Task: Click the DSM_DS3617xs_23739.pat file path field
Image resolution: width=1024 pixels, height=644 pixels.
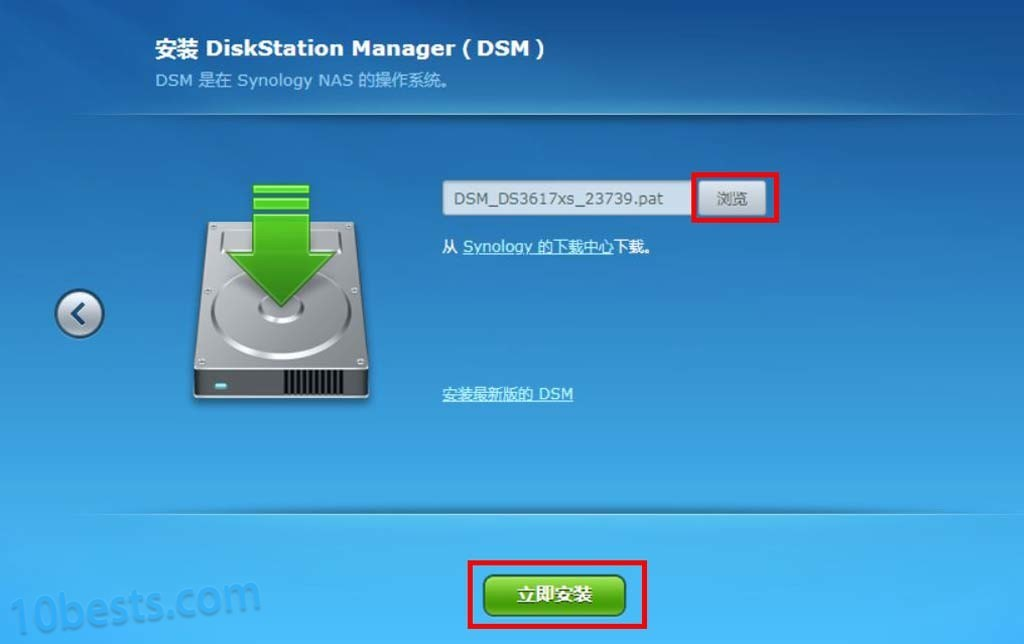Action: tap(567, 199)
